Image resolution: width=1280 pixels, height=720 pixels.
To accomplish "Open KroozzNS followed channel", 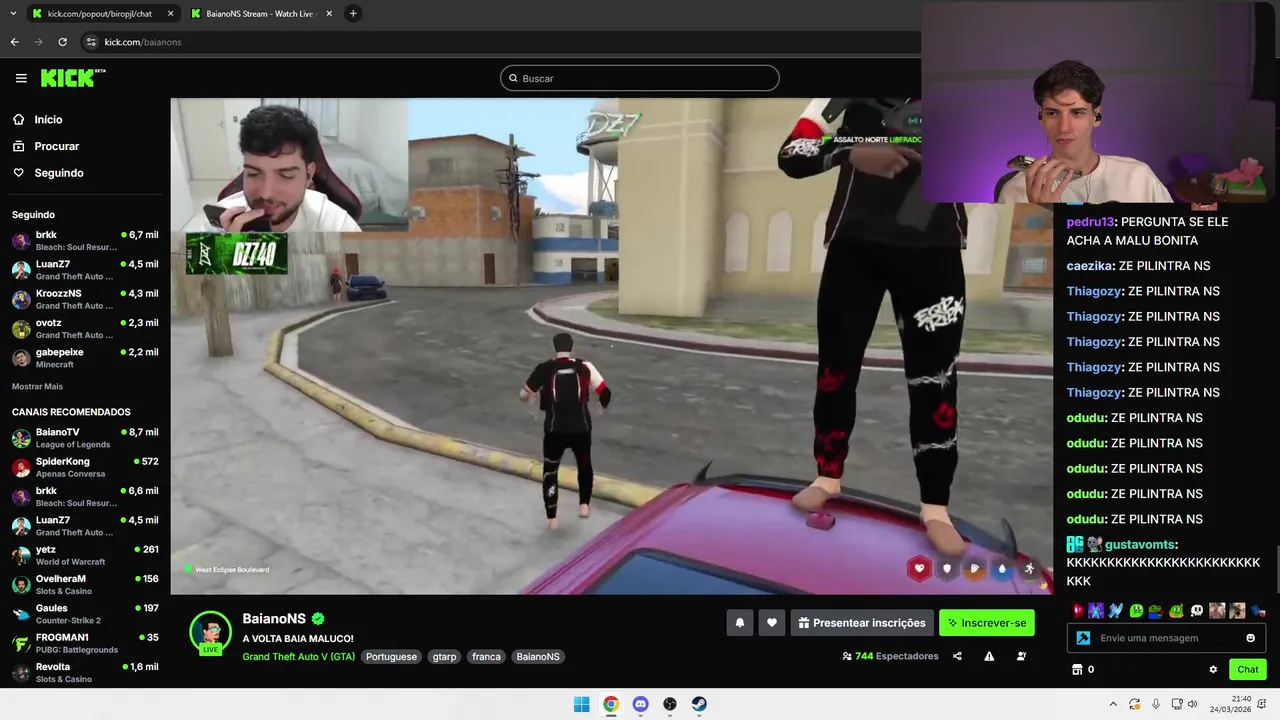I will click(x=85, y=299).
